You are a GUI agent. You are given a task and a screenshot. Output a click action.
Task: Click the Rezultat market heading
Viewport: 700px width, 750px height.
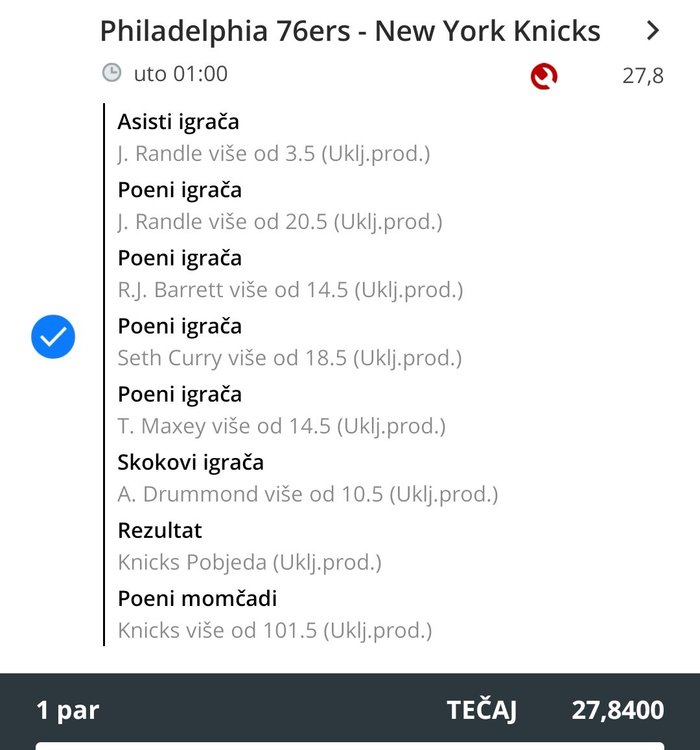(160, 530)
